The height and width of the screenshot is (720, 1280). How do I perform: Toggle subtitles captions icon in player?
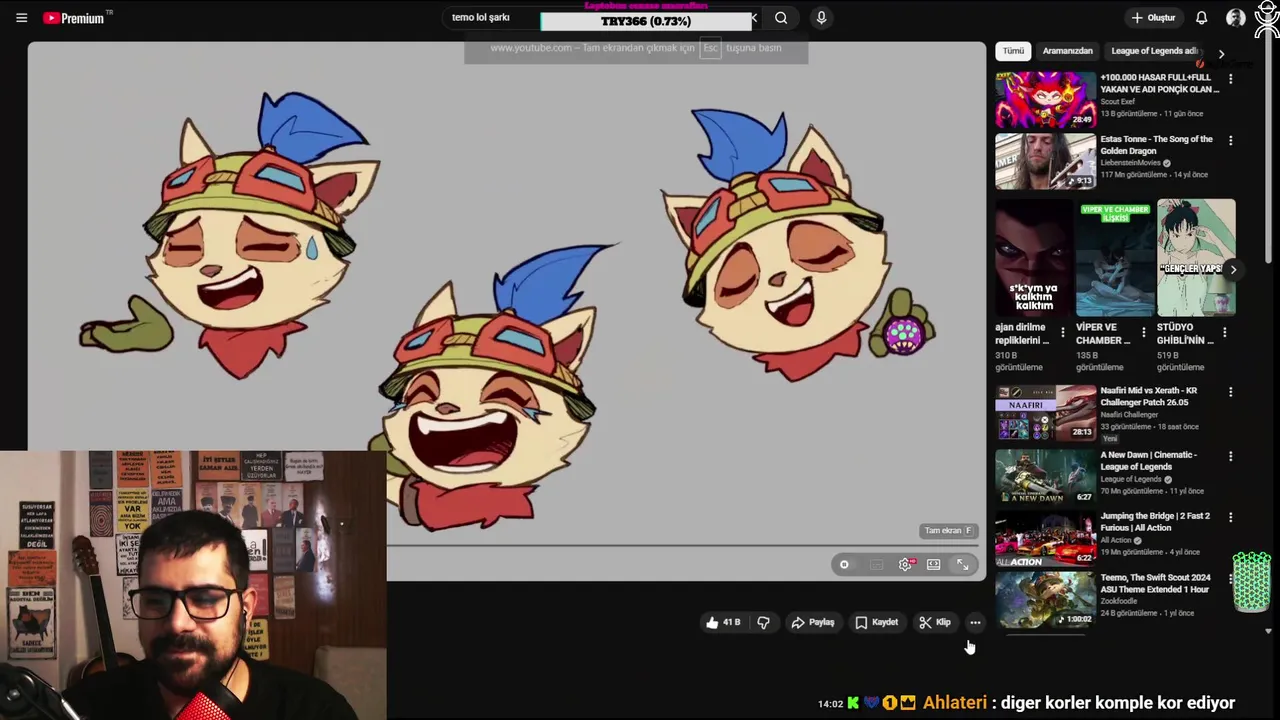(876, 565)
